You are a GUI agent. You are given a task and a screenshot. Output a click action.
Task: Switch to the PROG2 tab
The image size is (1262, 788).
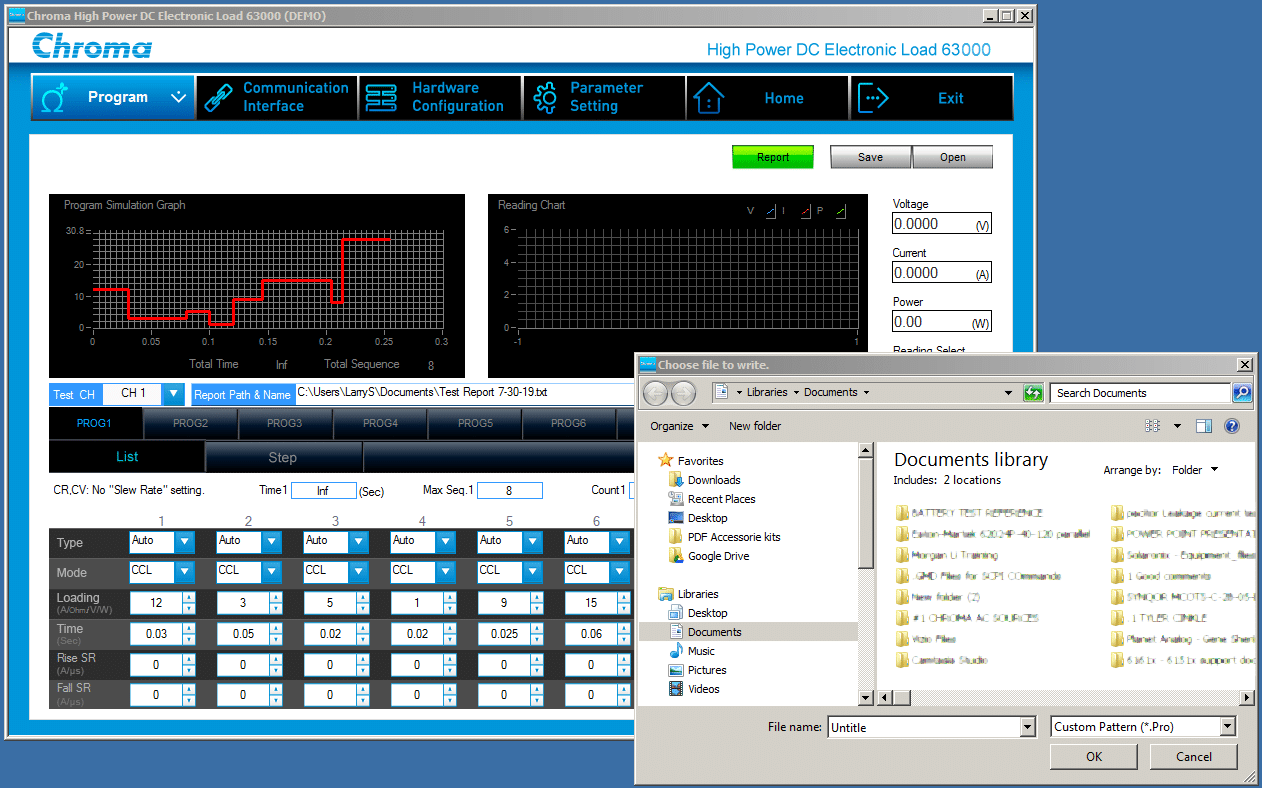click(x=190, y=423)
